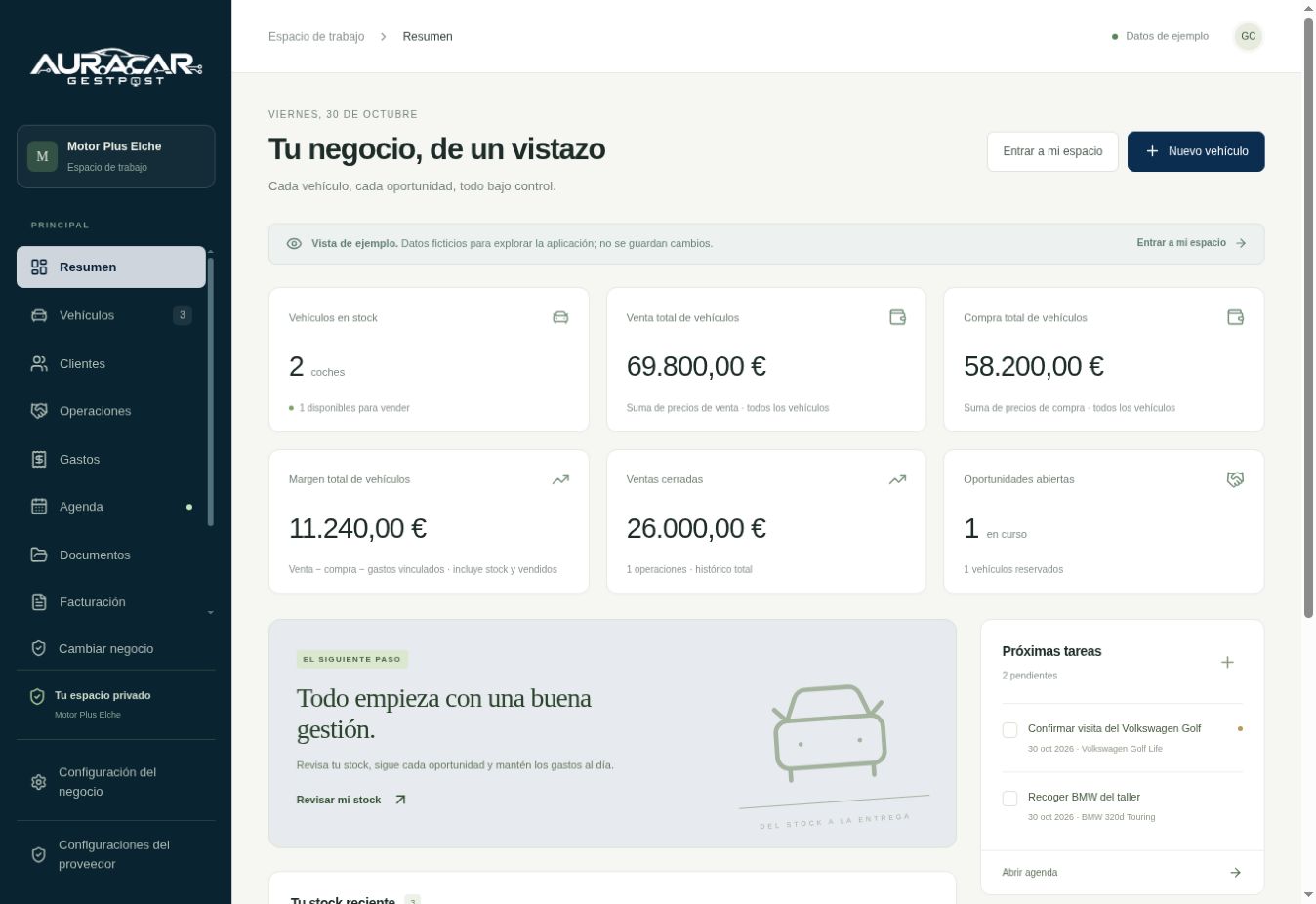The height and width of the screenshot is (904, 1316).
Task: Click the Auracar Gestpost logo
Action: (x=116, y=66)
